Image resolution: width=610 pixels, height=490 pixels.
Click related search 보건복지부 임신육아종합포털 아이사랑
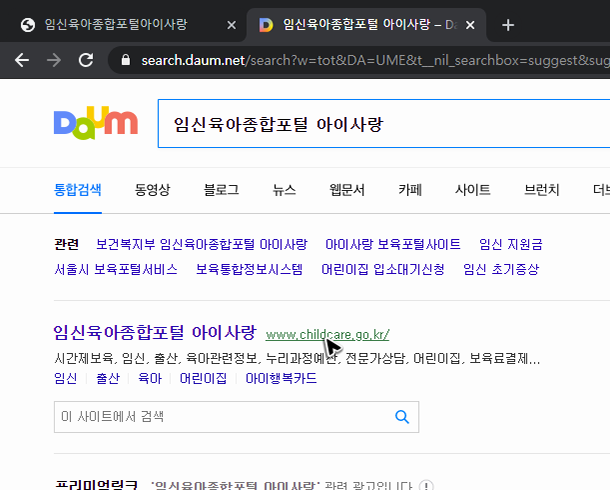coord(202,244)
